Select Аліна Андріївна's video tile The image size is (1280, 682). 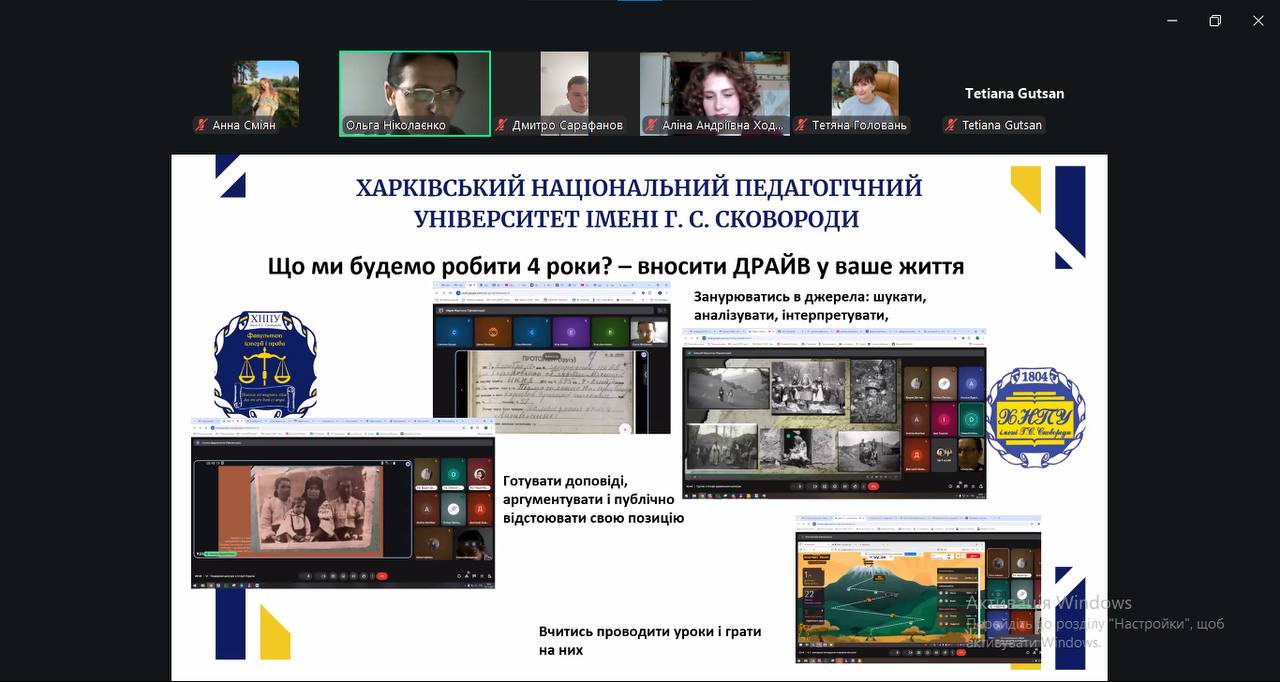(715, 85)
